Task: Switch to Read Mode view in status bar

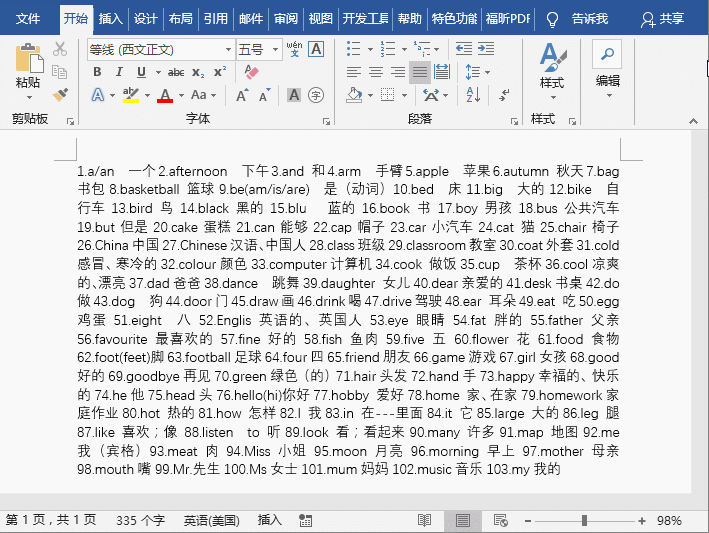Action: [x=425, y=521]
